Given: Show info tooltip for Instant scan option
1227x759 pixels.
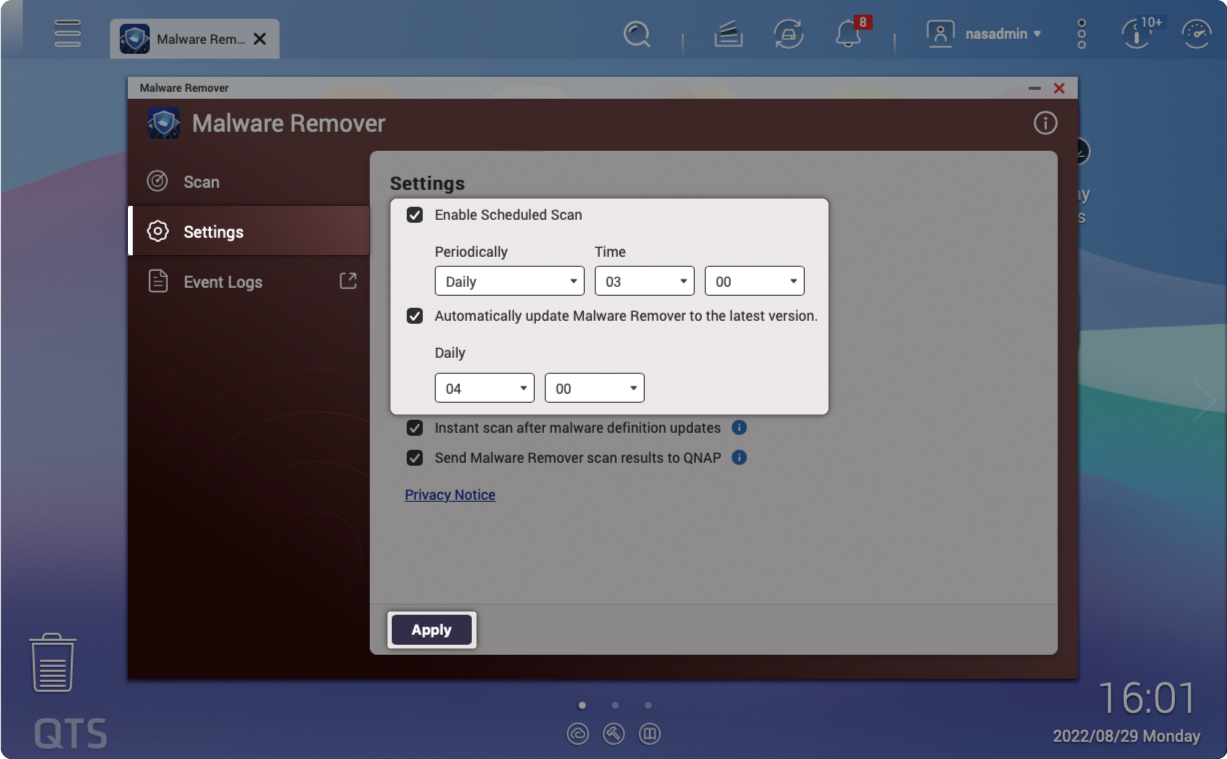Looking at the screenshot, I should click(739, 427).
